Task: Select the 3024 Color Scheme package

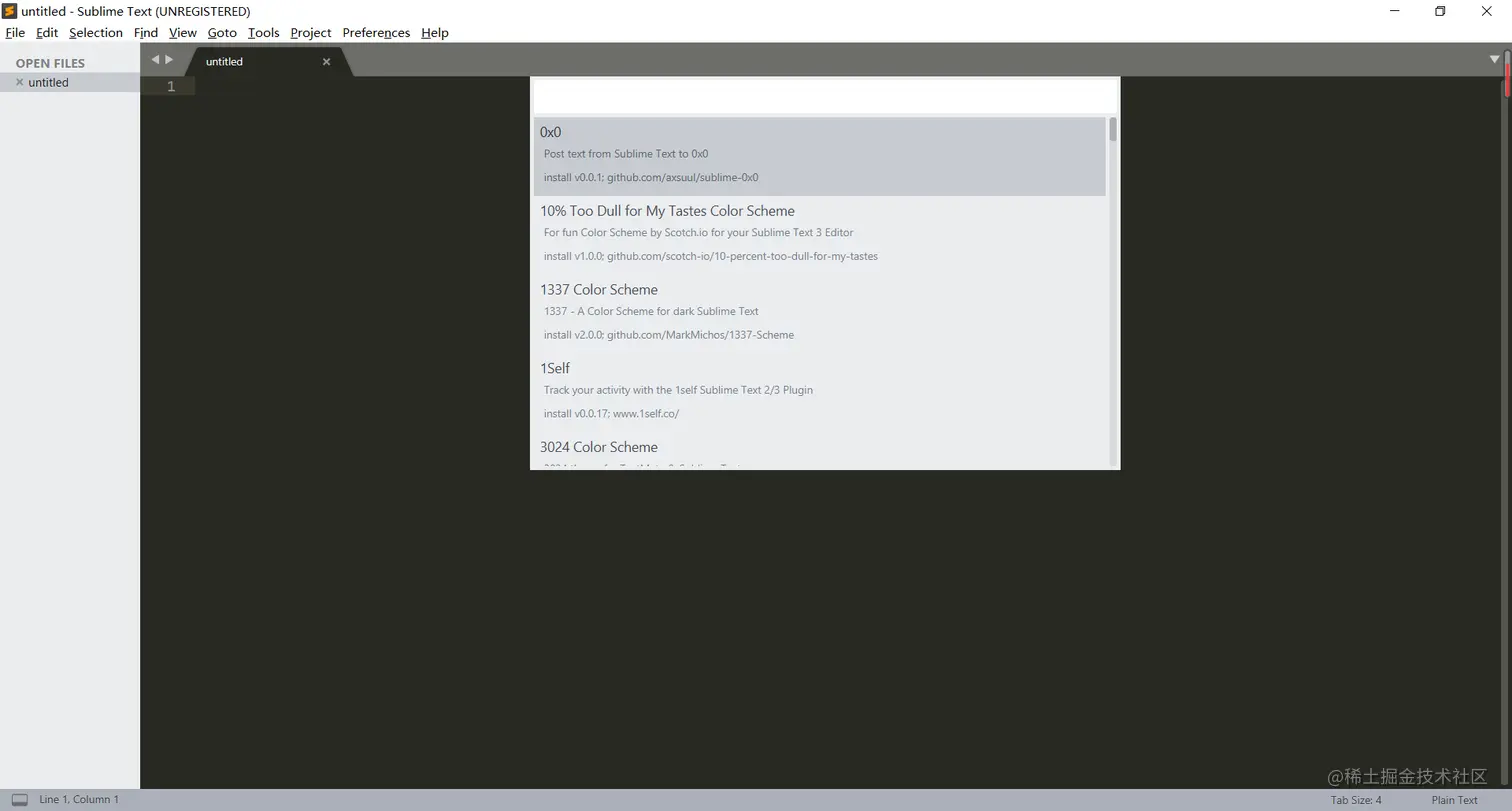Action: point(819,451)
